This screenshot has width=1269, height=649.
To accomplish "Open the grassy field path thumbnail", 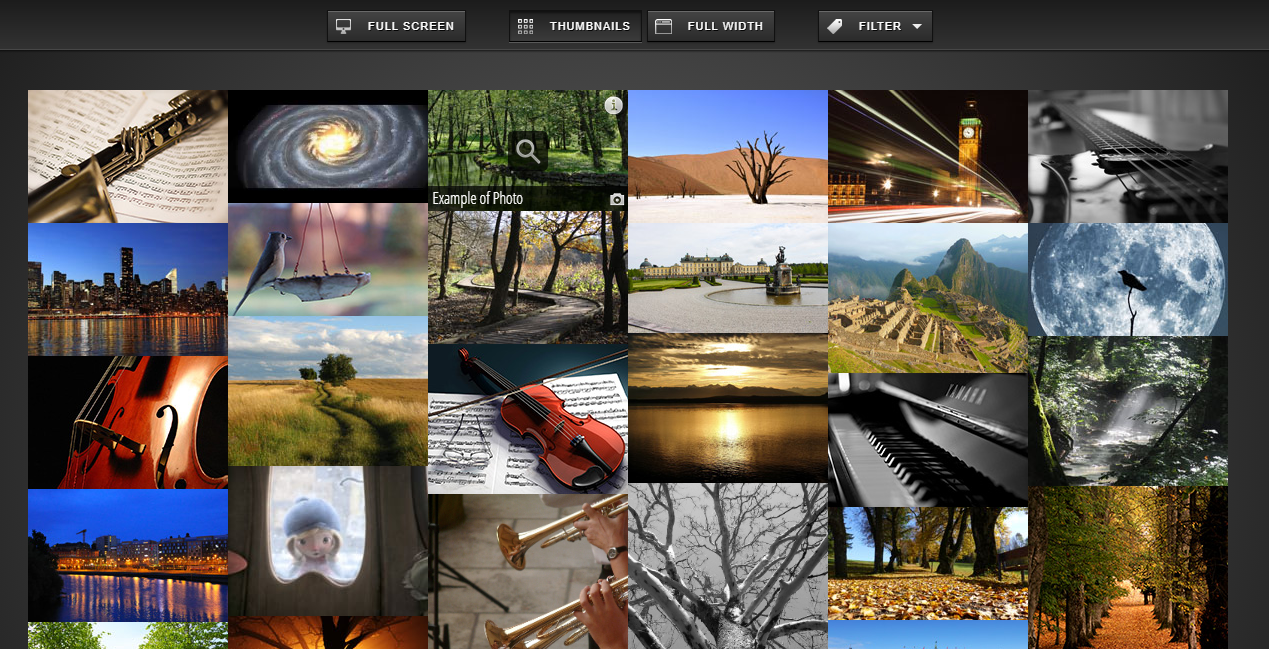I will click(x=328, y=391).
